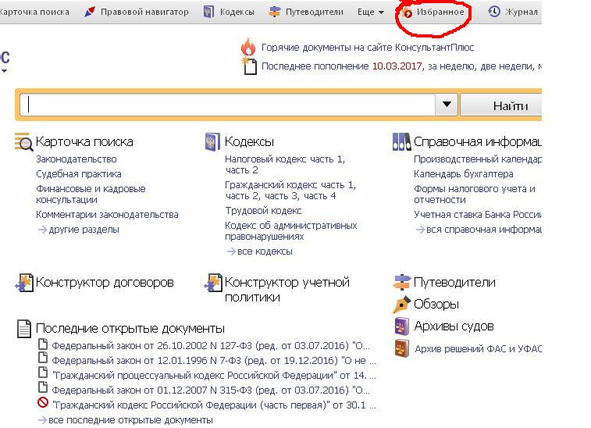
Task: Open the Журнал clock icon
Action: click(494, 12)
